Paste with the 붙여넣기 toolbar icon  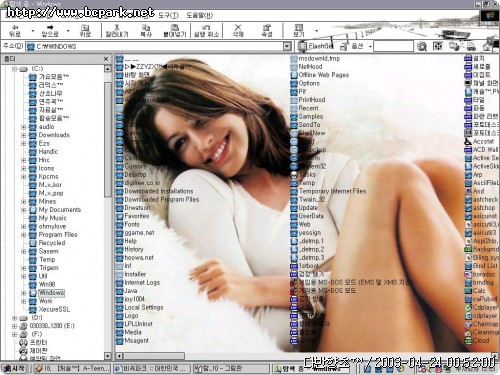pos(174,30)
